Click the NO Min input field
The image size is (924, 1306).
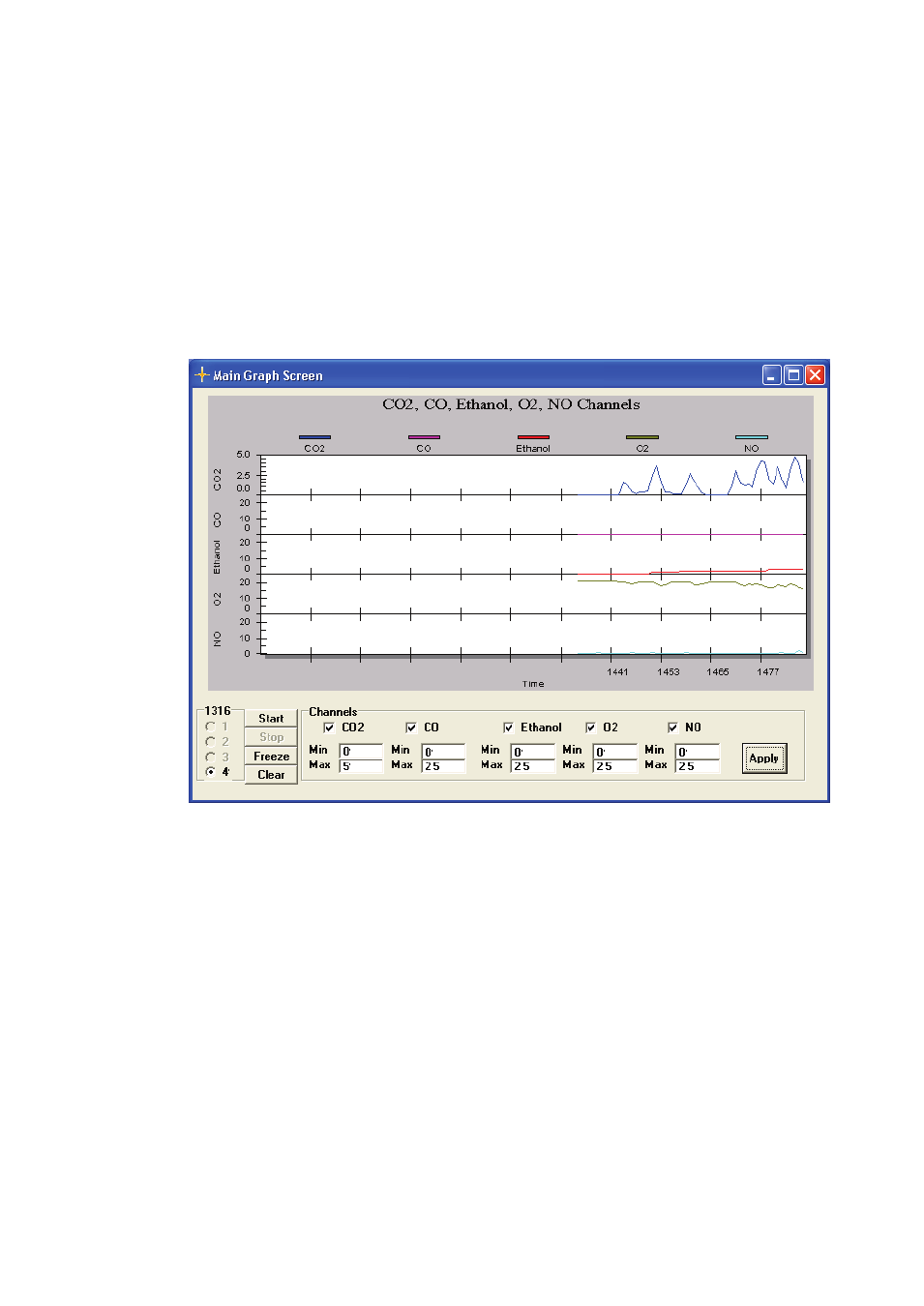tap(698, 751)
